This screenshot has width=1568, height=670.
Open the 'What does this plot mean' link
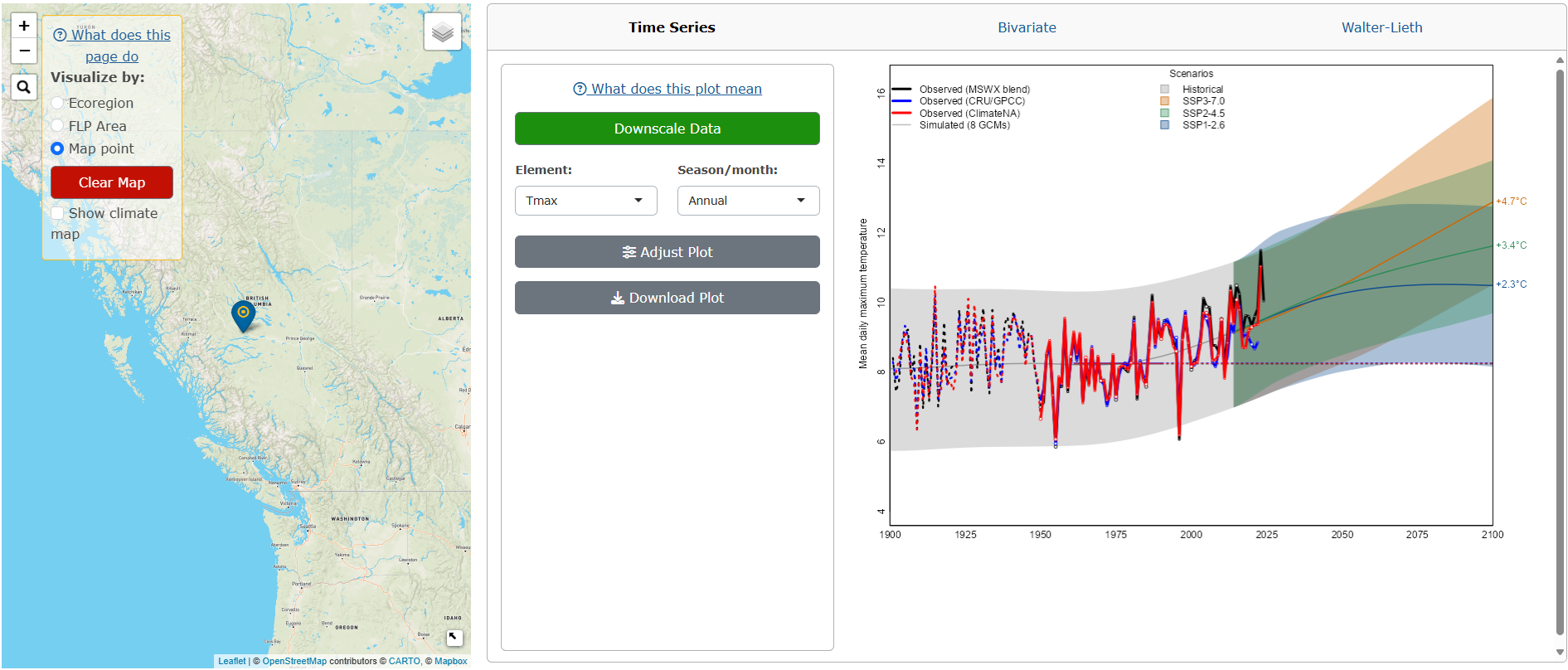(x=667, y=89)
